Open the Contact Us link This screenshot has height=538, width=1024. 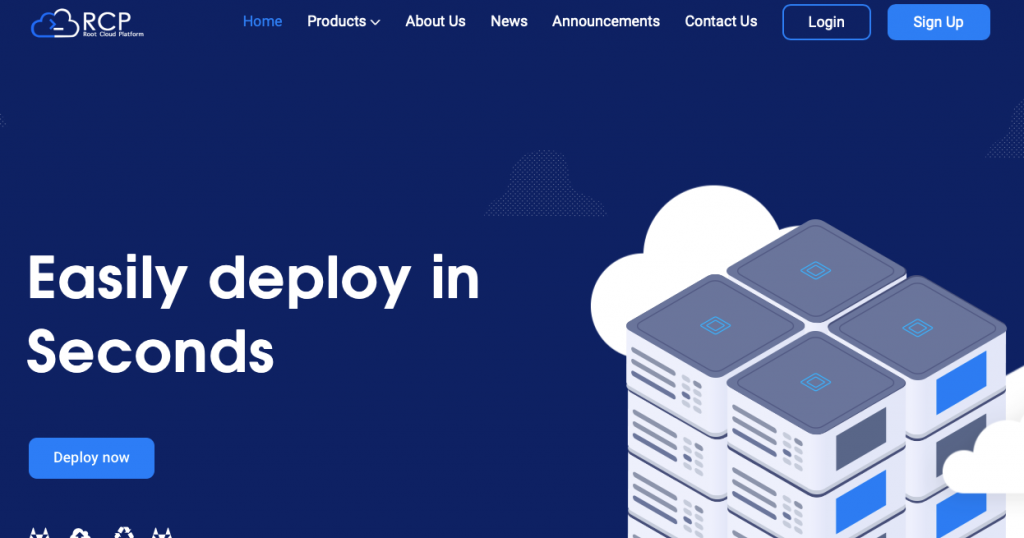point(721,22)
